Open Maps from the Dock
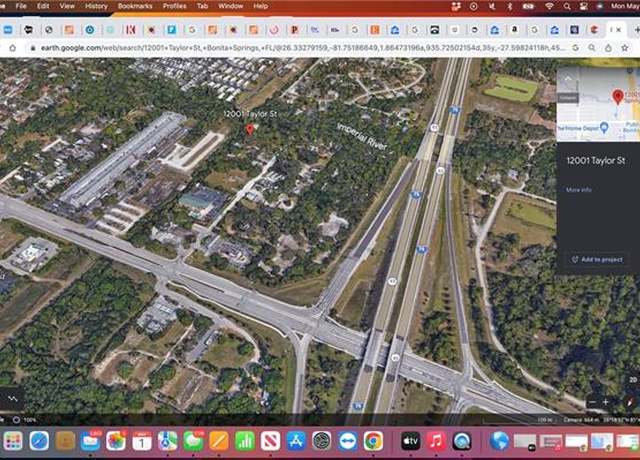The width and height of the screenshot is (640, 460). 167,442
